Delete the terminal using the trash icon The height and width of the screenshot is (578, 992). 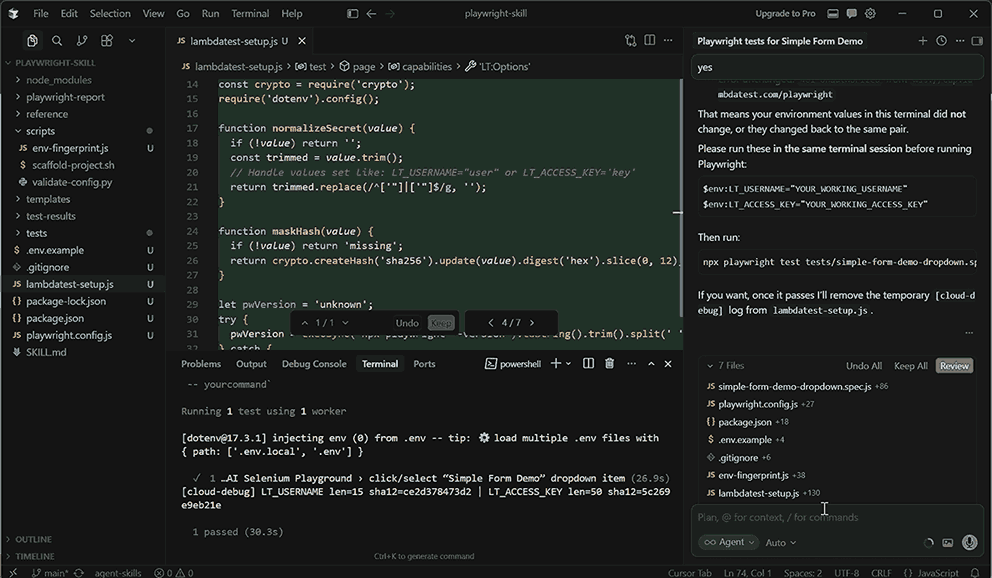click(x=610, y=364)
